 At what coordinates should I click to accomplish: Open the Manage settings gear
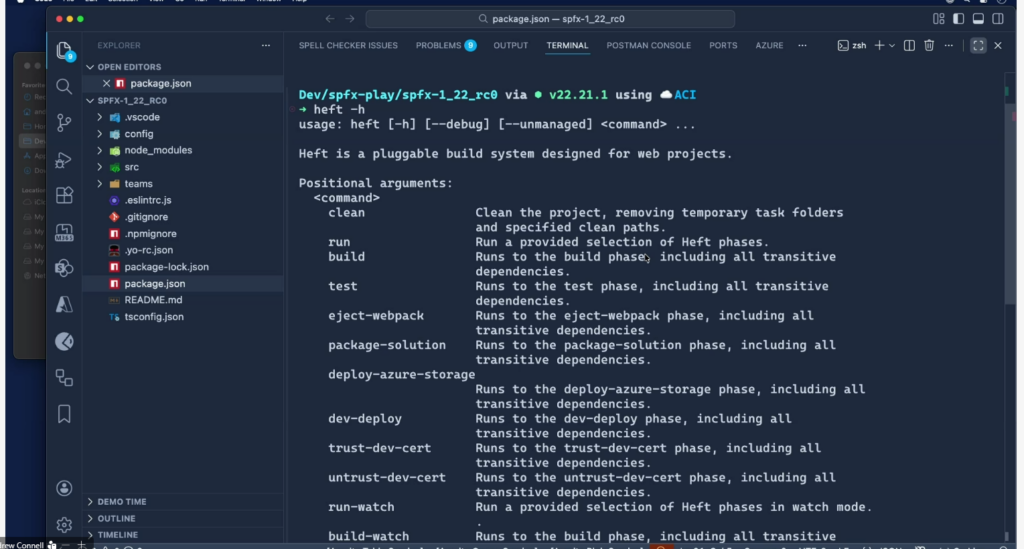pyautogui.click(x=64, y=524)
